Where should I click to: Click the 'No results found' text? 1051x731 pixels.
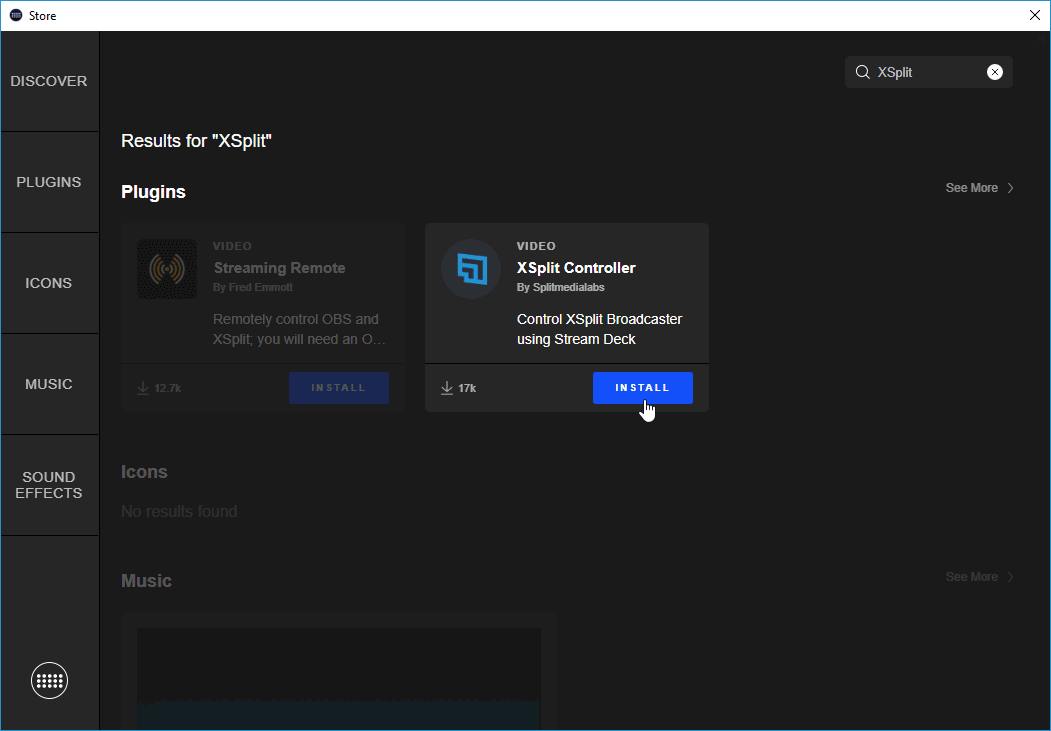tap(179, 512)
